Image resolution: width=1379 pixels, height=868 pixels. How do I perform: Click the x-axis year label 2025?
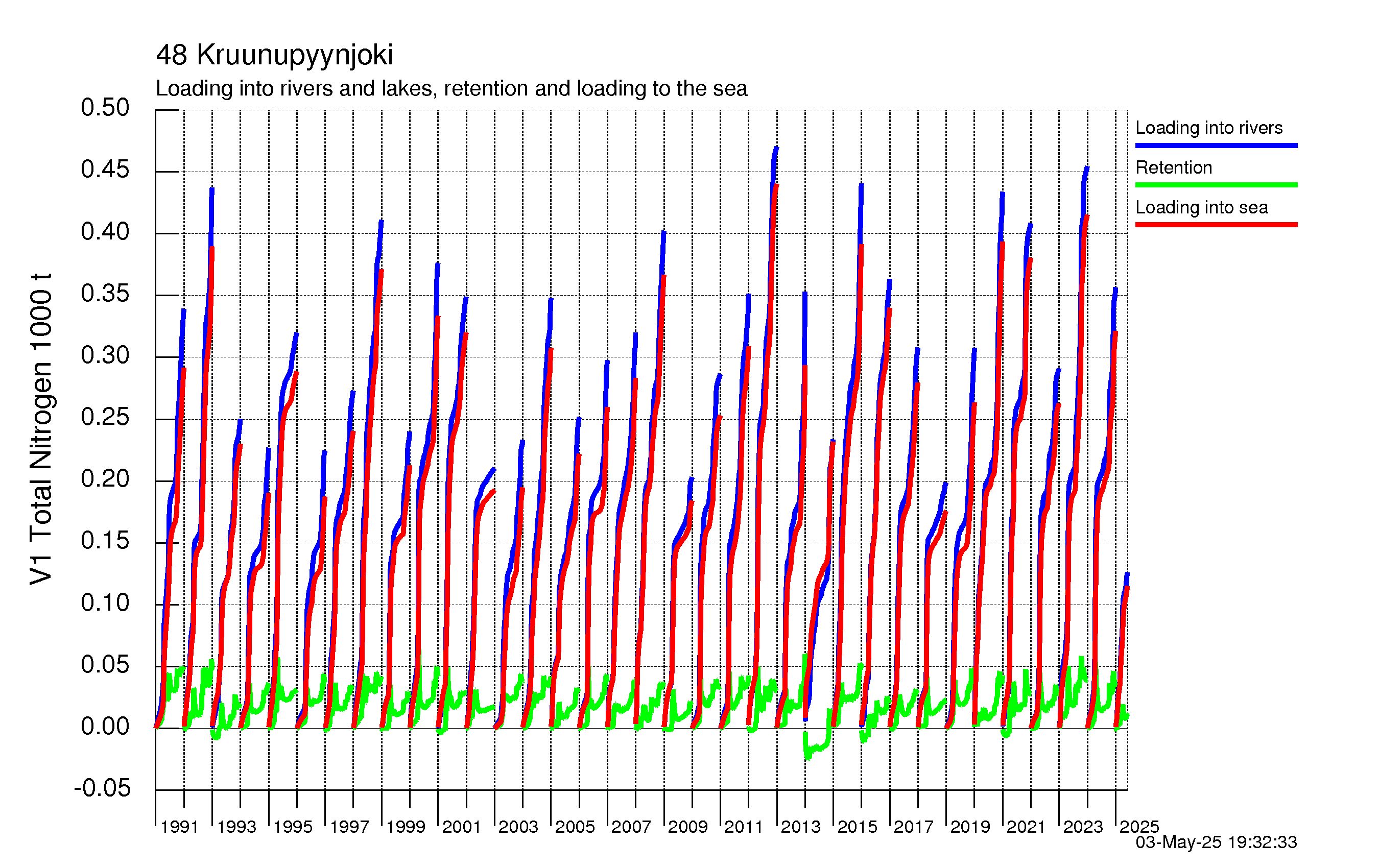pyautogui.click(x=1139, y=827)
